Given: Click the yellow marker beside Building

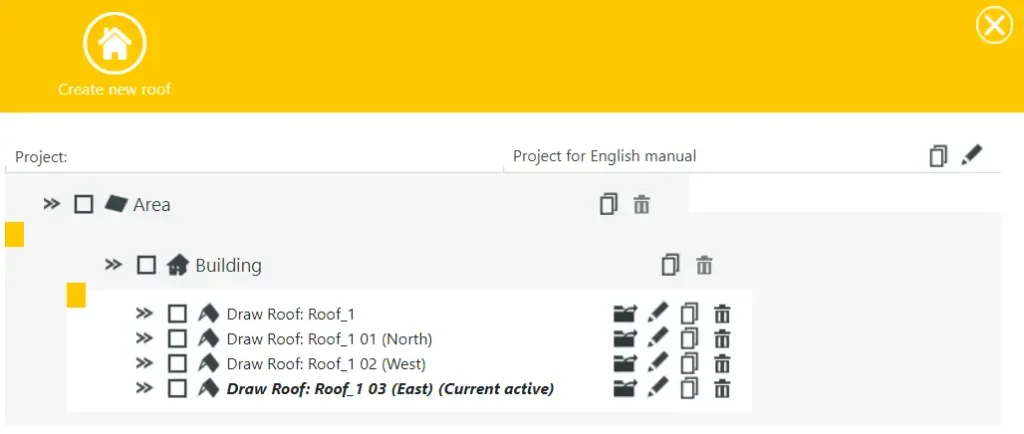Looking at the screenshot, I should click(76, 295).
